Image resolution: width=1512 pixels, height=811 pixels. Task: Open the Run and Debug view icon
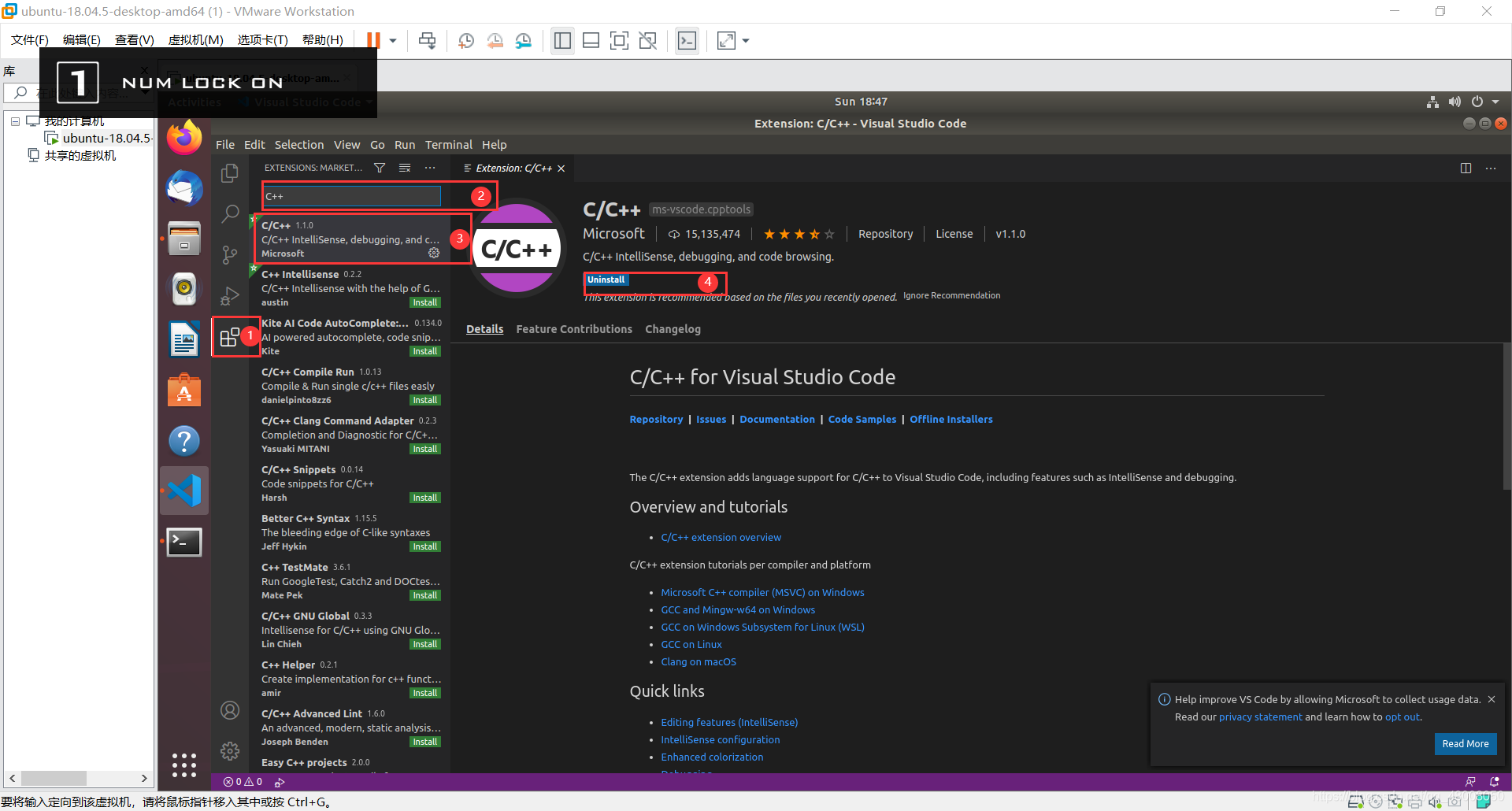(x=230, y=295)
